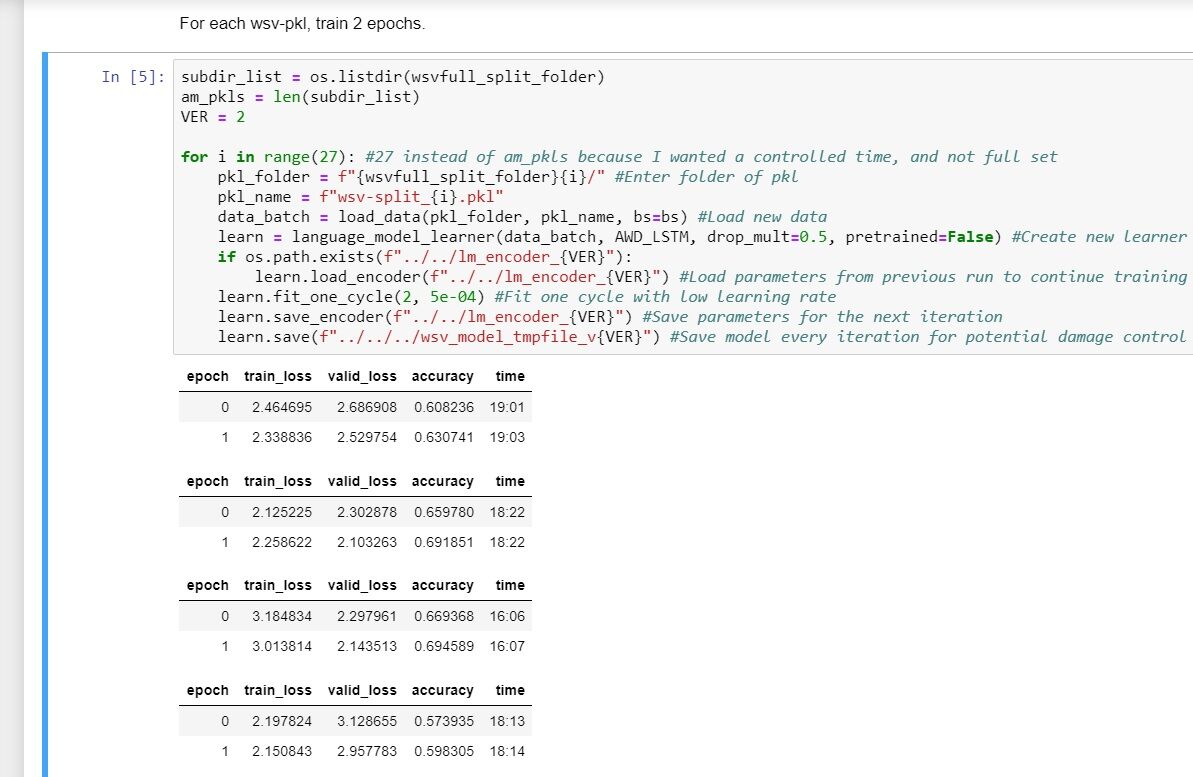Select the accuracy value 0.691851
Image resolution: width=1193 pixels, height=777 pixels.
tap(444, 542)
